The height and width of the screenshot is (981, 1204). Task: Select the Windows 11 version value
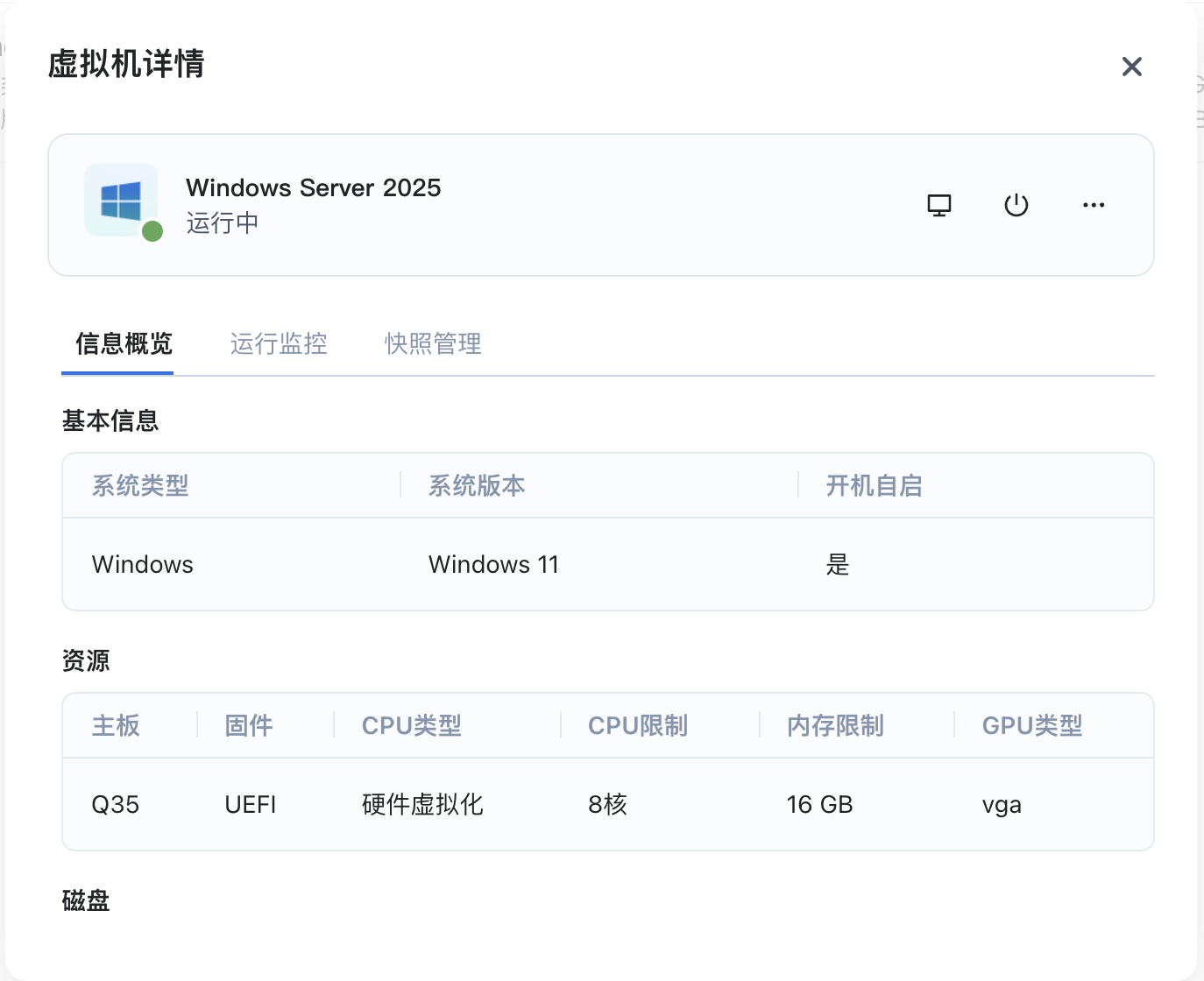pos(493,564)
